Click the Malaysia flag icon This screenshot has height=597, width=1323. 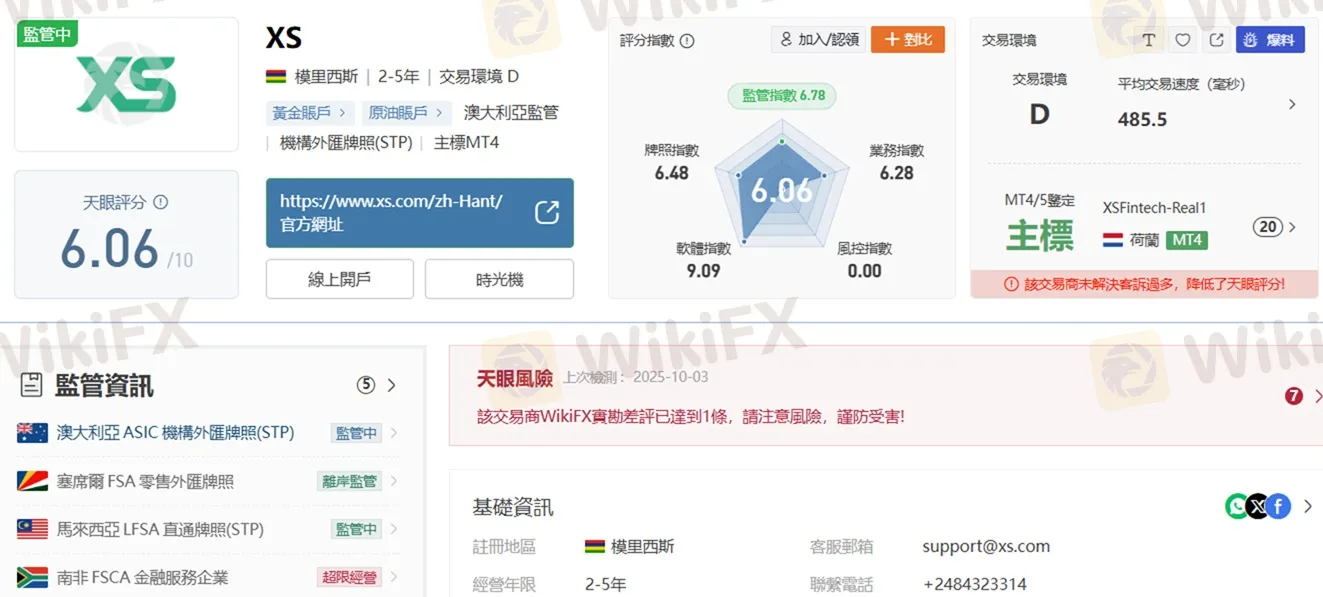point(32,529)
